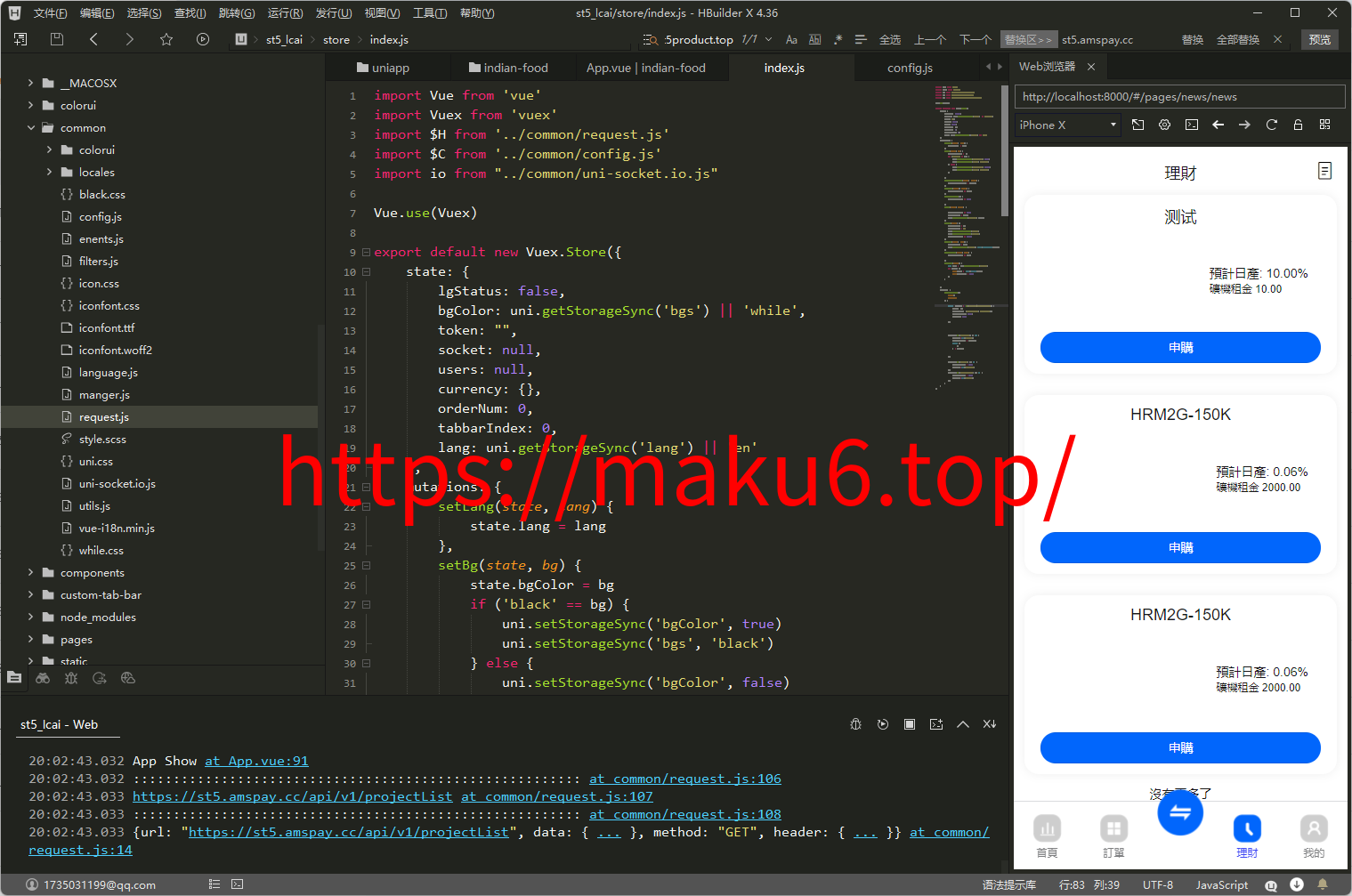Click JavaScript language mode in status bar
The width and height of the screenshot is (1352, 896).
coord(1221,884)
